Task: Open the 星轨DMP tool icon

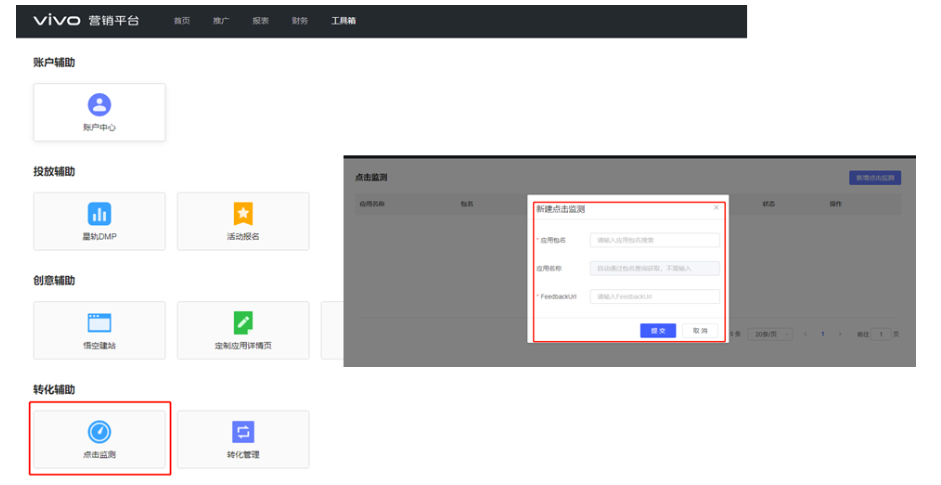Action: coord(99,213)
